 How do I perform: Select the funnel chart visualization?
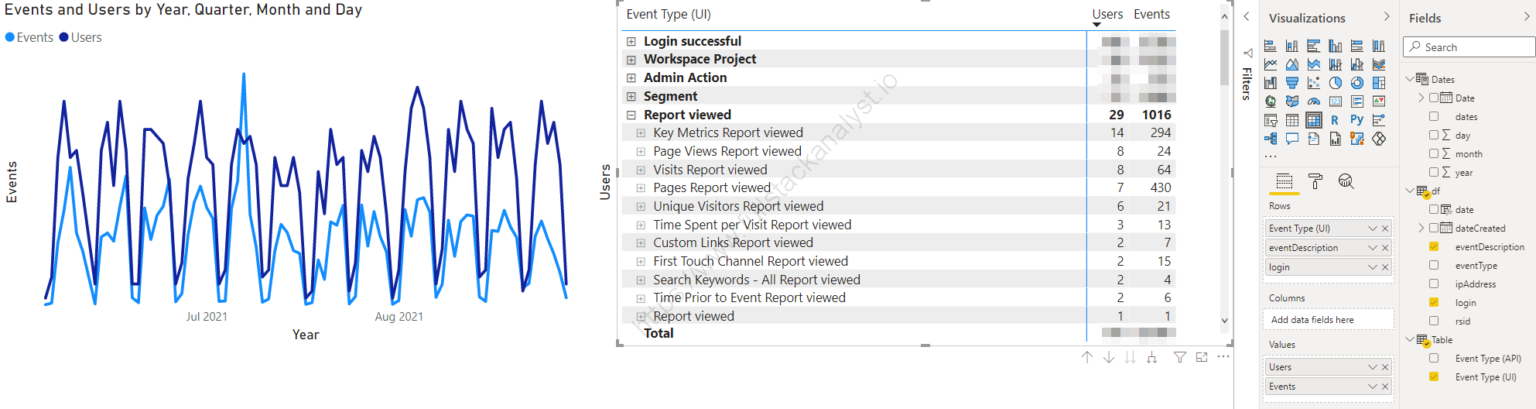1292,83
